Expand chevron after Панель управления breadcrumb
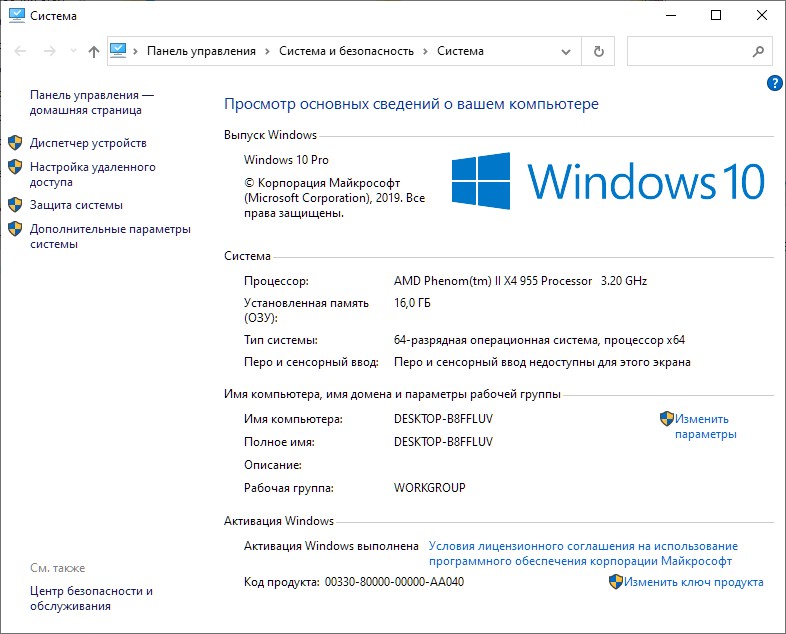The width and height of the screenshot is (786, 634). click(x=267, y=51)
